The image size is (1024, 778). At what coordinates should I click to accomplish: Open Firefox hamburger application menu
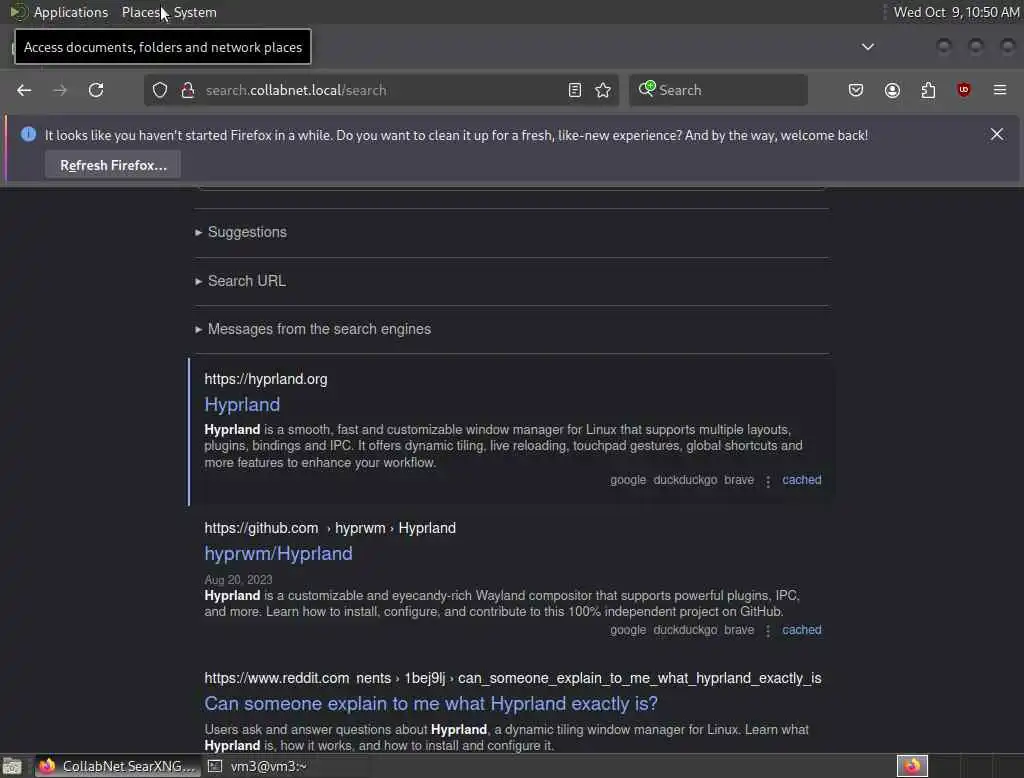click(1000, 90)
